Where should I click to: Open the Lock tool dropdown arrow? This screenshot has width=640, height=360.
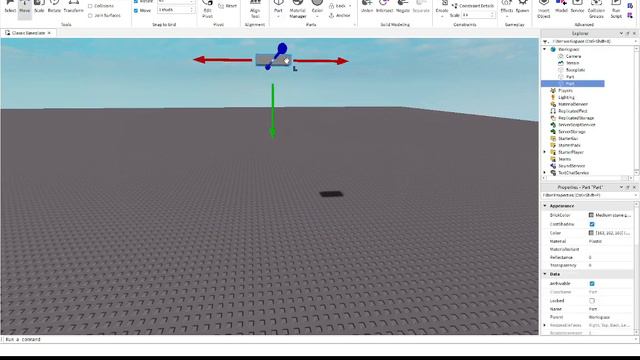(350, 6)
